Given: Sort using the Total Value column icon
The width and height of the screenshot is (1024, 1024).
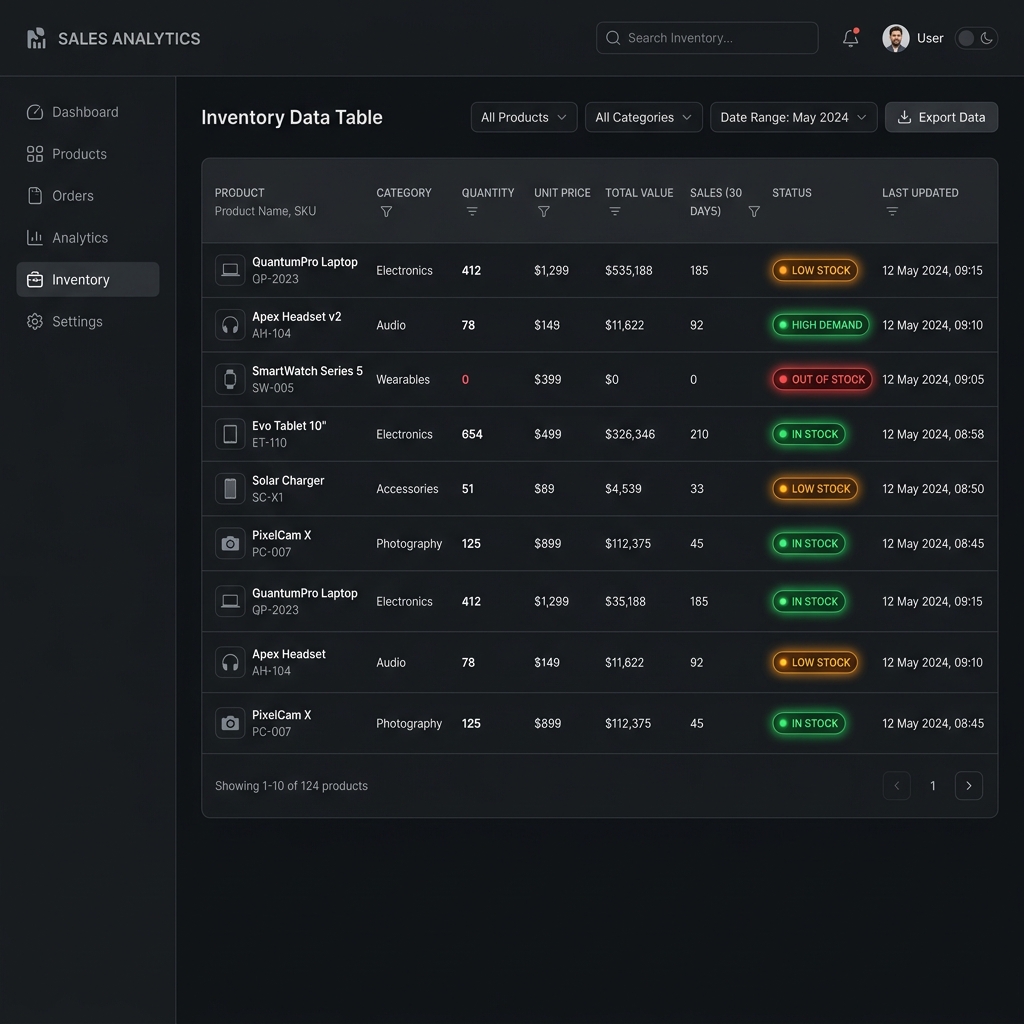Looking at the screenshot, I should 615,212.
